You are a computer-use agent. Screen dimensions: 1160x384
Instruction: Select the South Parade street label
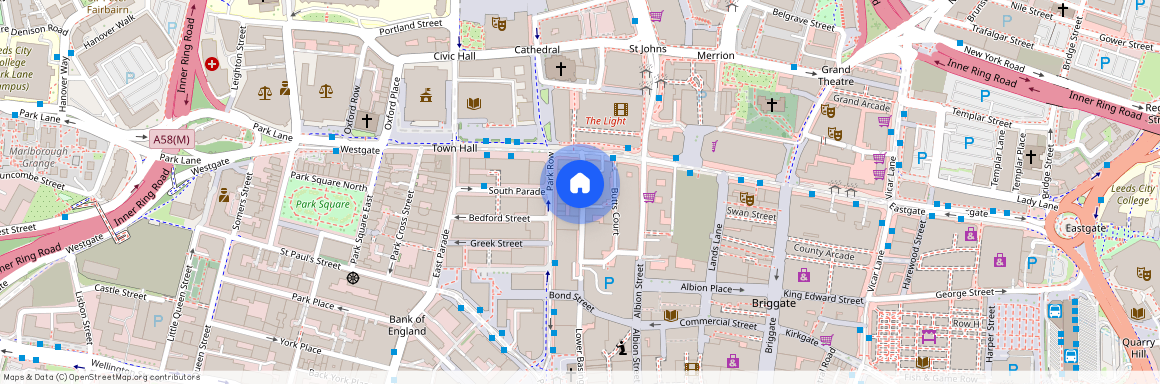[x=516, y=191]
